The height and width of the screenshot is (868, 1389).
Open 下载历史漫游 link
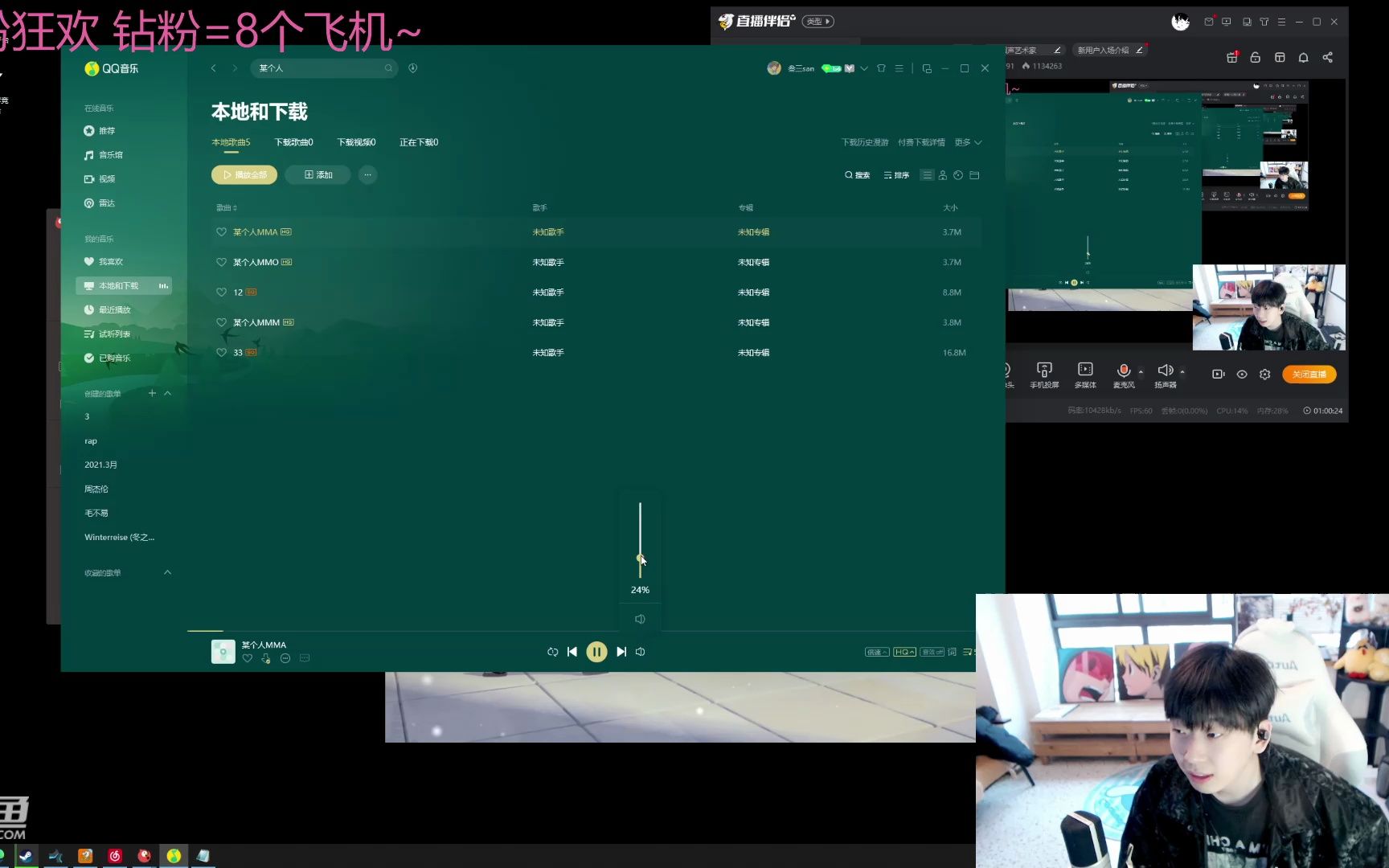865,142
